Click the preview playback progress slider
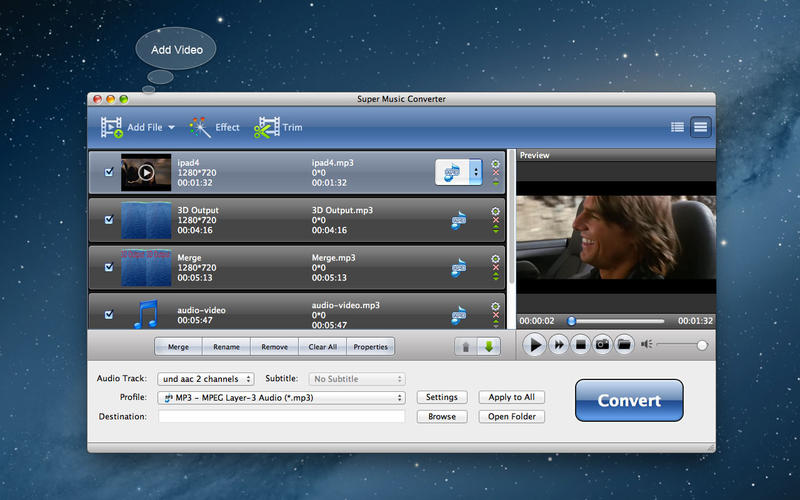Screen dimensions: 800x500 tap(615, 321)
